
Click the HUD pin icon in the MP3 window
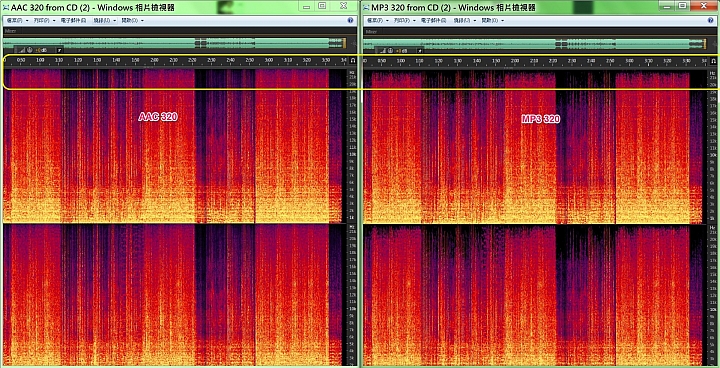pyautogui.click(x=419, y=50)
